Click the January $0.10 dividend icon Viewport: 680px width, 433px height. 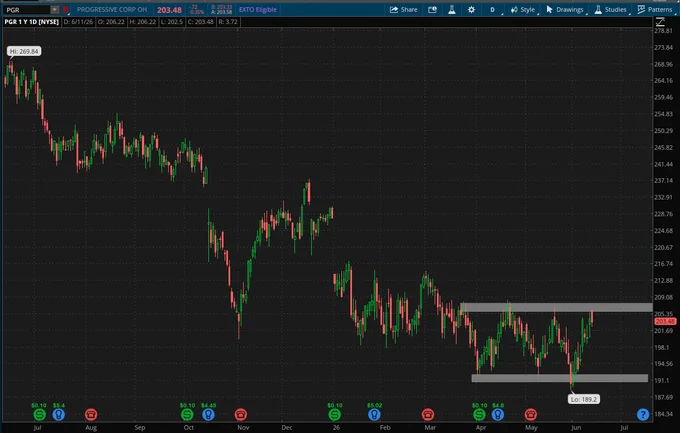[x=334, y=414]
